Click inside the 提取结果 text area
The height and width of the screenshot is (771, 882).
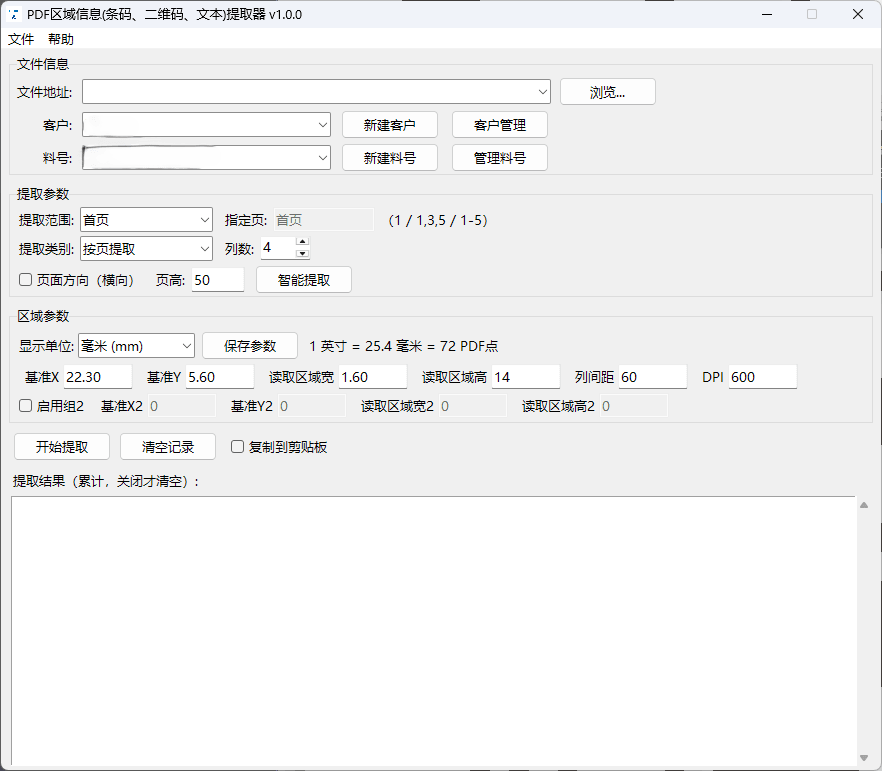(433, 630)
